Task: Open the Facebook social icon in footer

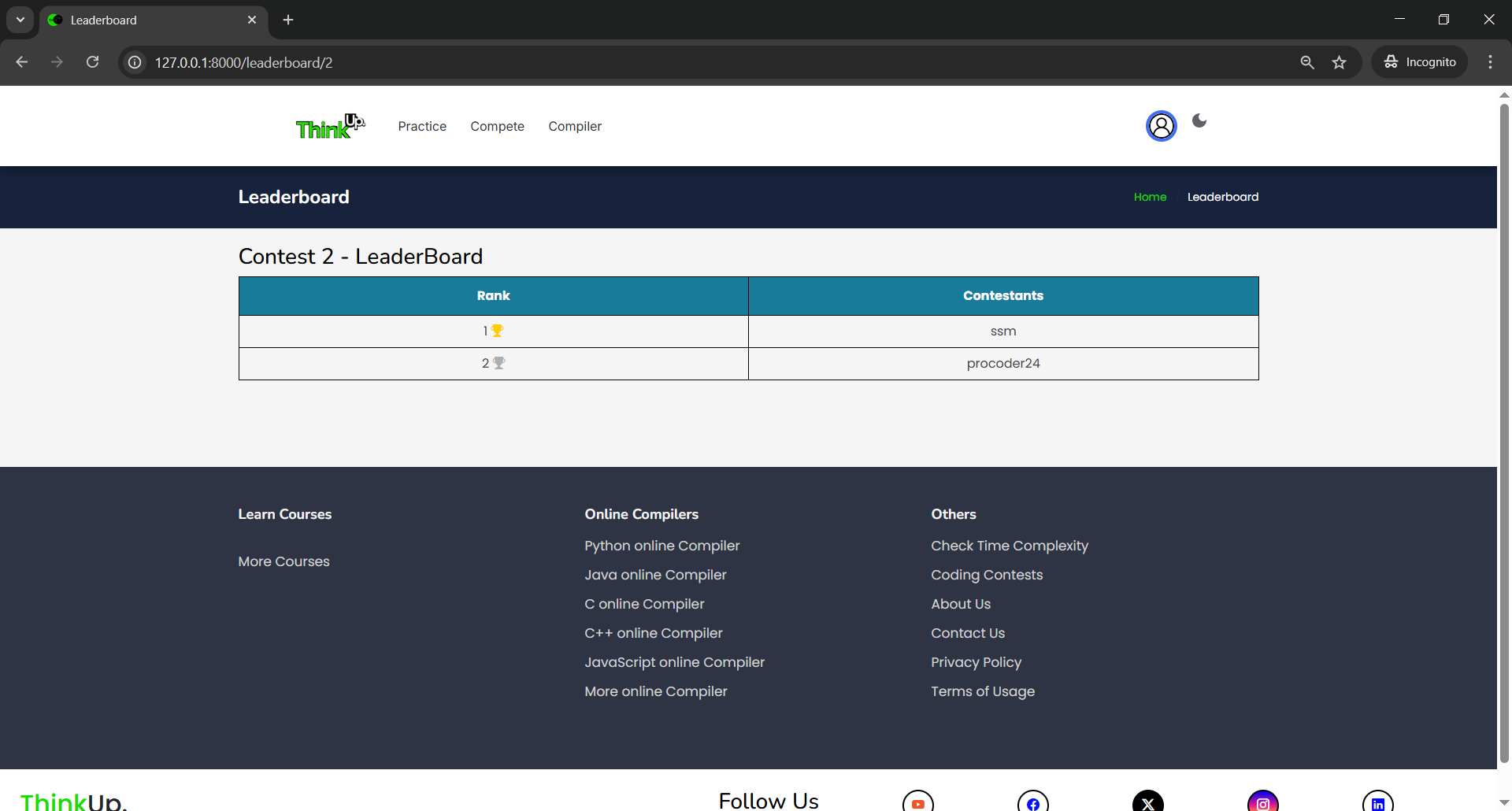Action: pyautogui.click(x=1032, y=803)
